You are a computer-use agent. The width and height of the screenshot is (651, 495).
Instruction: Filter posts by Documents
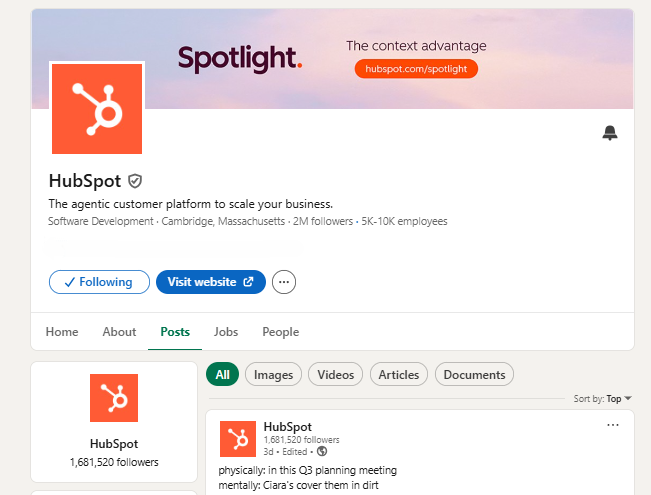point(474,375)
